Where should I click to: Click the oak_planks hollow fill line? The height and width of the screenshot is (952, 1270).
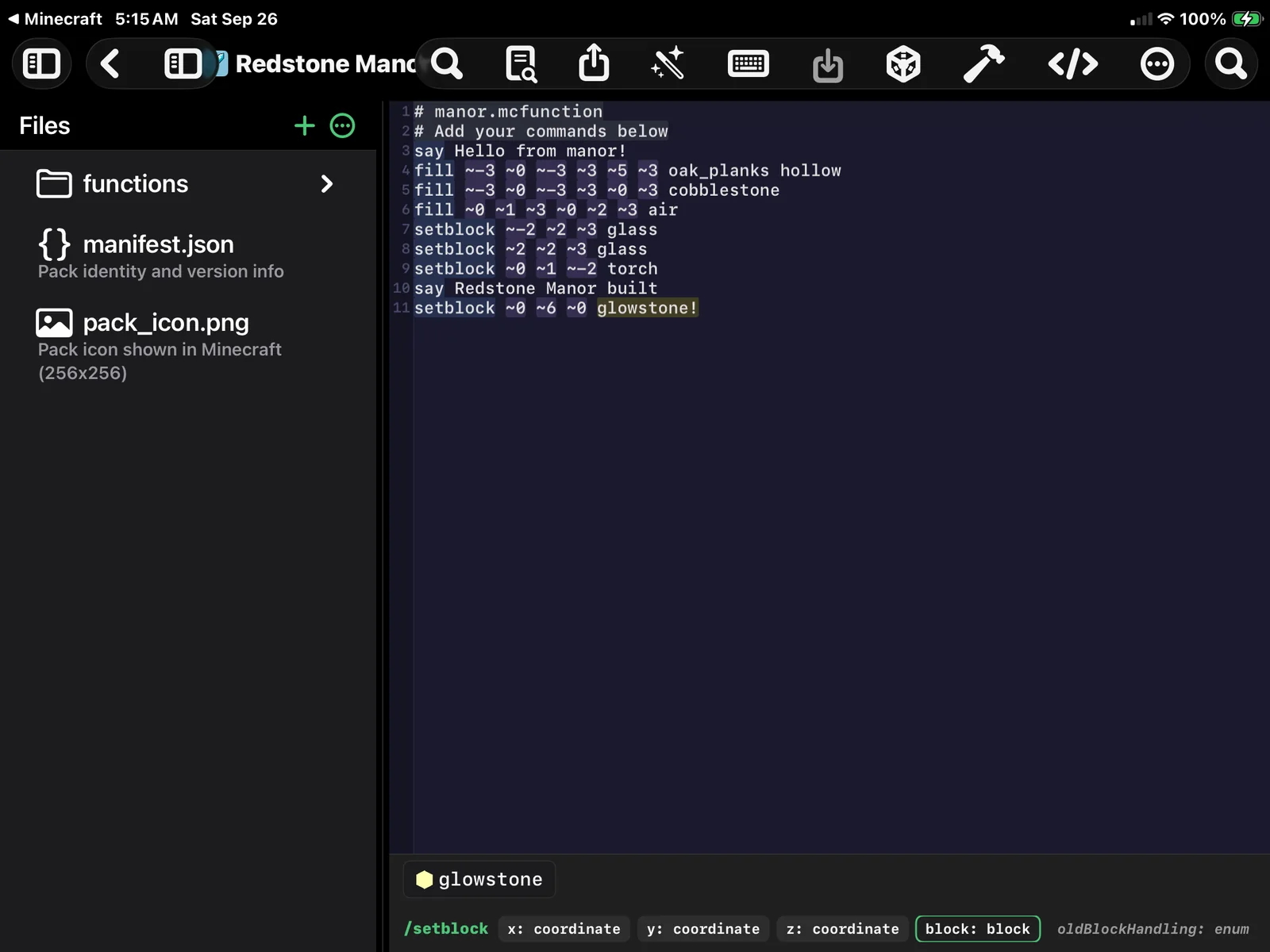(x=627, y=171)
